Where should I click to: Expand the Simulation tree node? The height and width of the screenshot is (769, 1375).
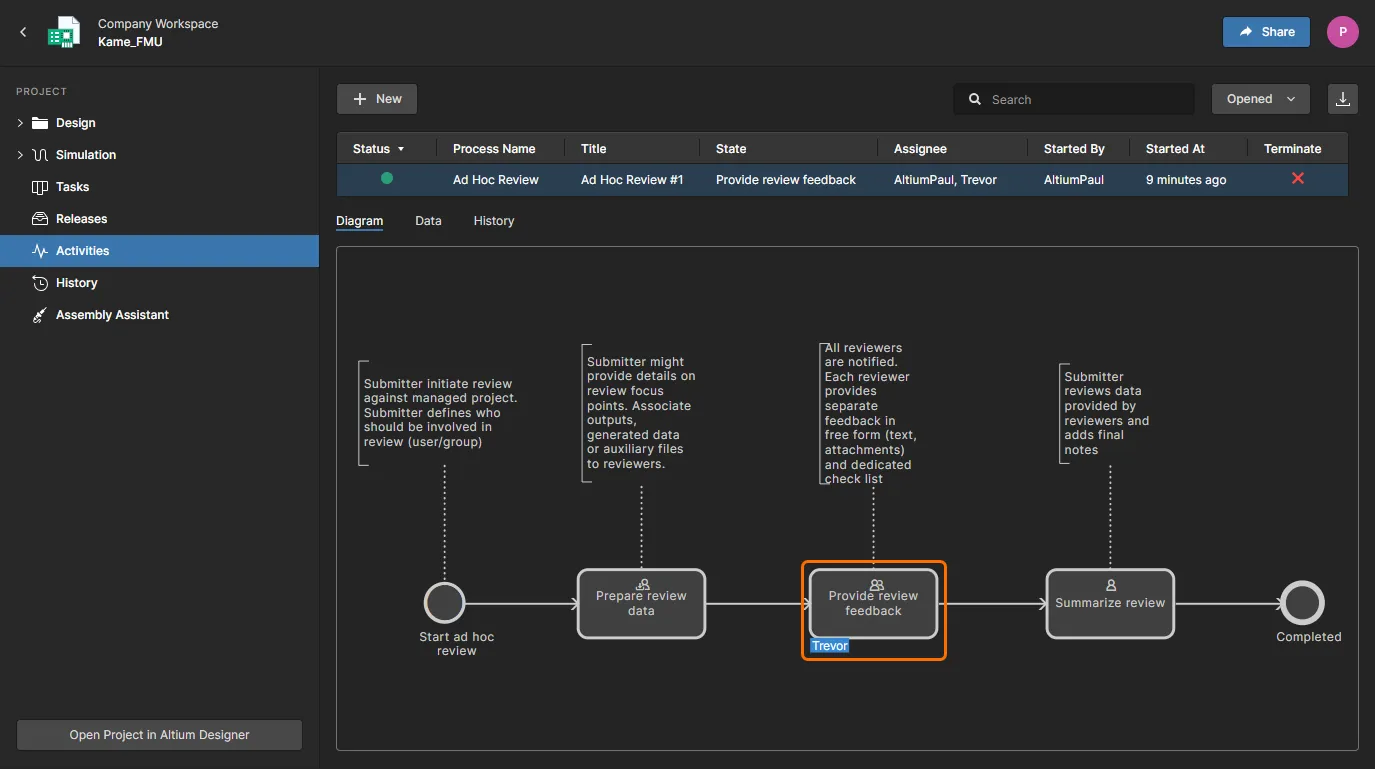(x=20, y=155)
